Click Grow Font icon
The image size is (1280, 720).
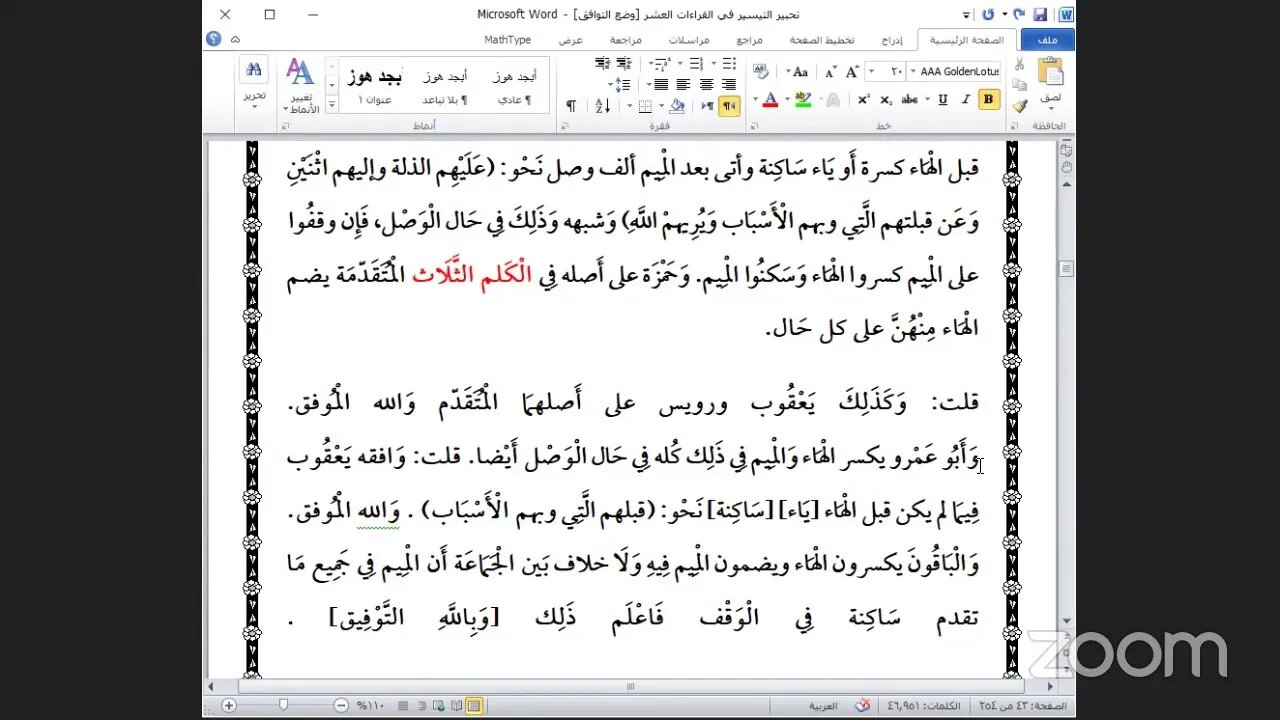(852, 71)
